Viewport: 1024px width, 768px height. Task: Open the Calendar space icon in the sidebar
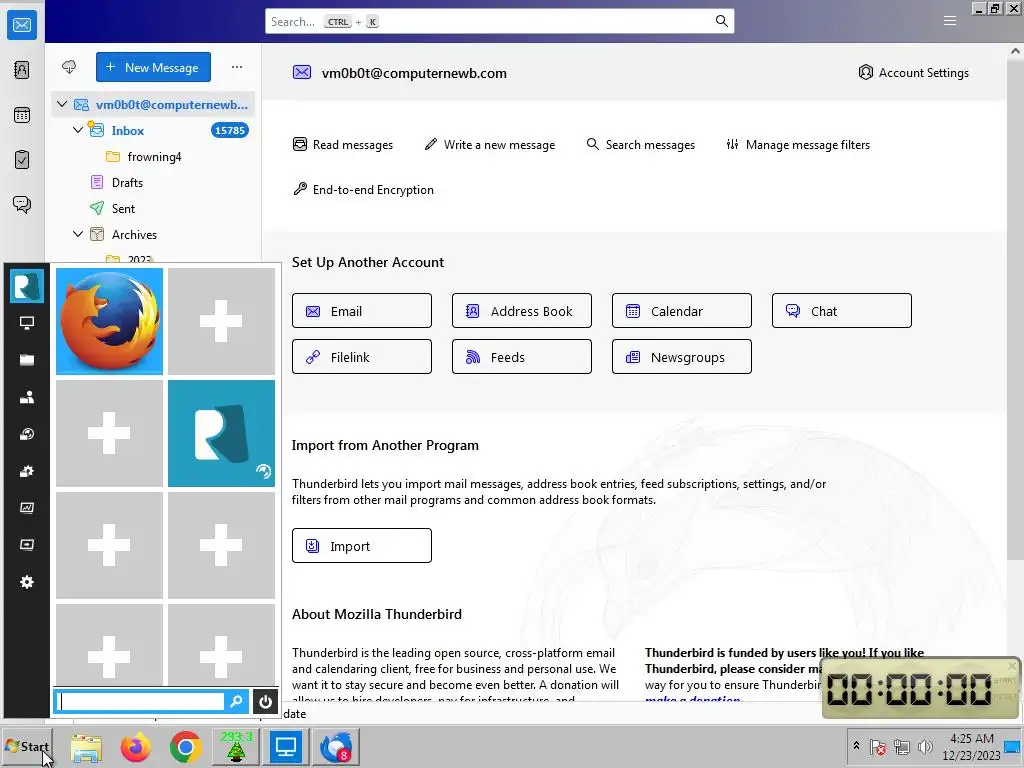point(22,115)
